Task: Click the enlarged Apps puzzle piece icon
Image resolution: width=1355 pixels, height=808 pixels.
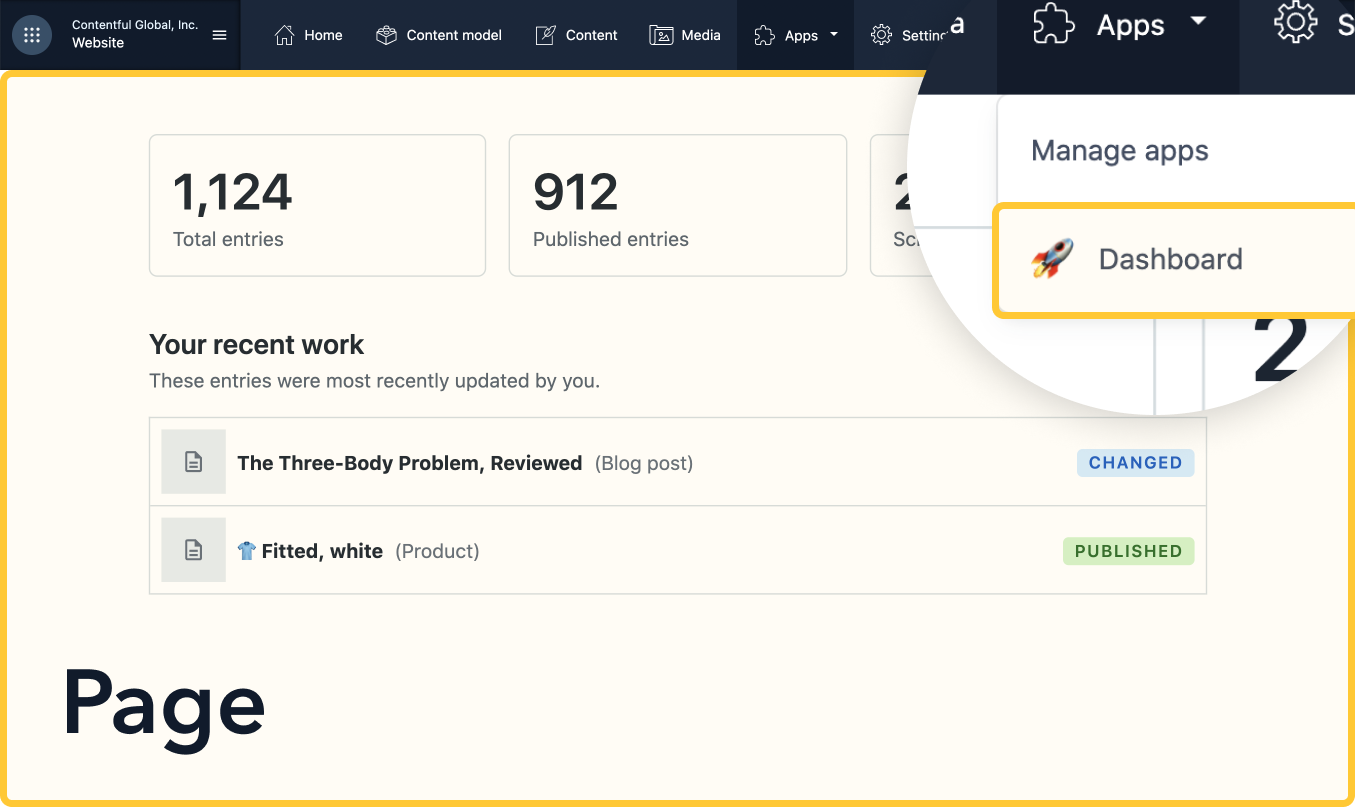Action: (1053, 25)
